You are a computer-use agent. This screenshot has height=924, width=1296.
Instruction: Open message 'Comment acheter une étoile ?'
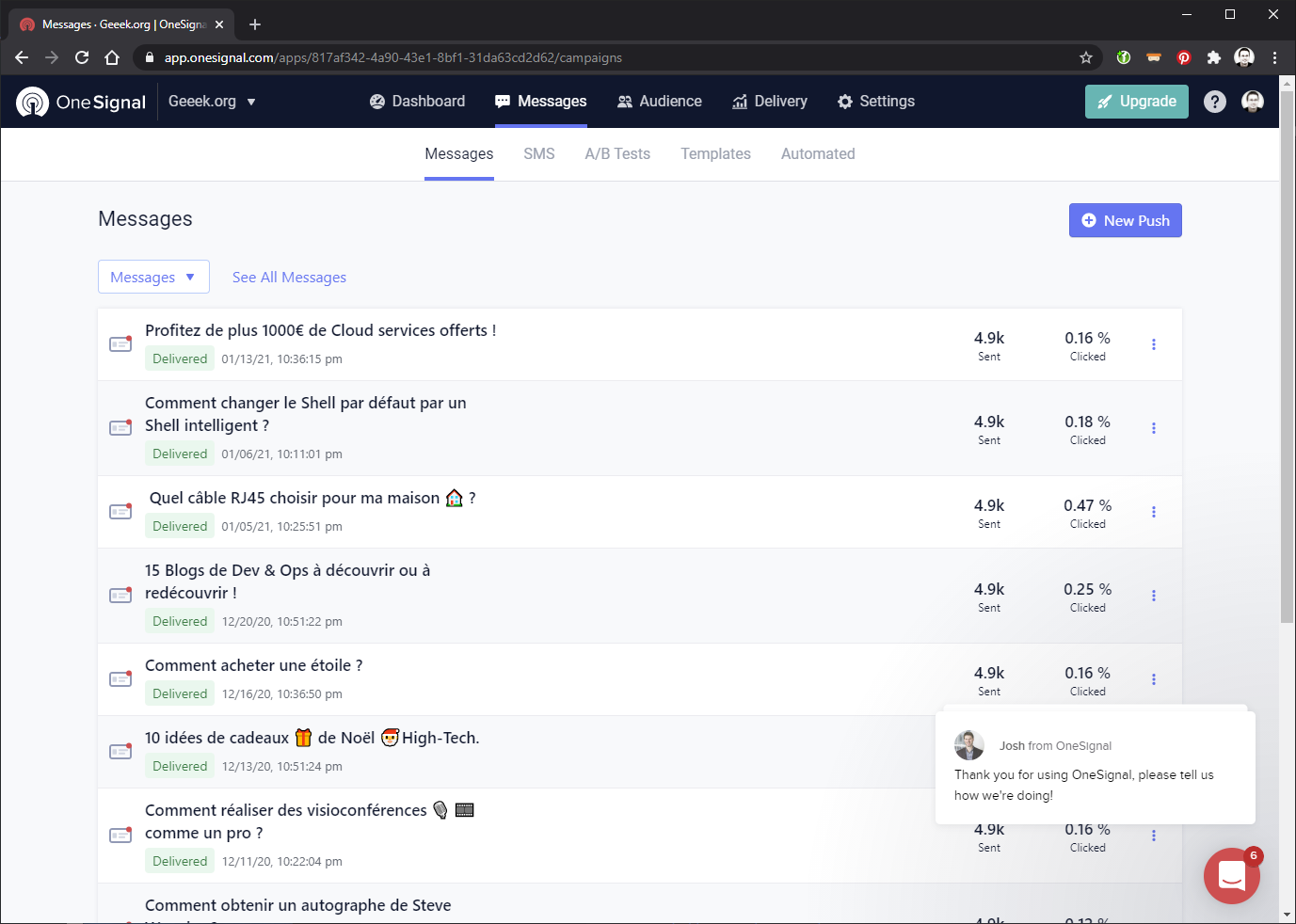click(x=254, y=665)
